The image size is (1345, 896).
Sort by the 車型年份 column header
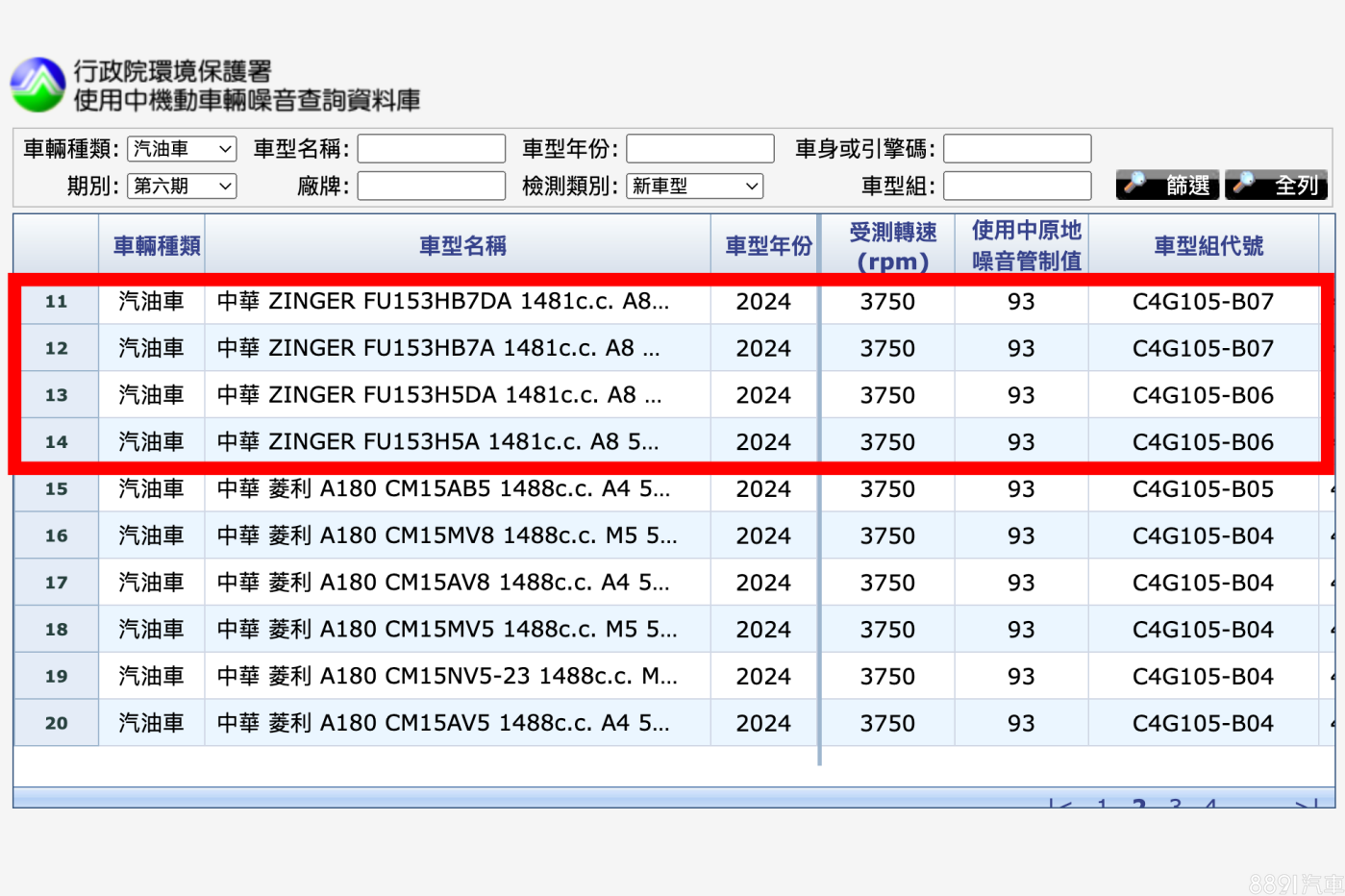[767, 246]
